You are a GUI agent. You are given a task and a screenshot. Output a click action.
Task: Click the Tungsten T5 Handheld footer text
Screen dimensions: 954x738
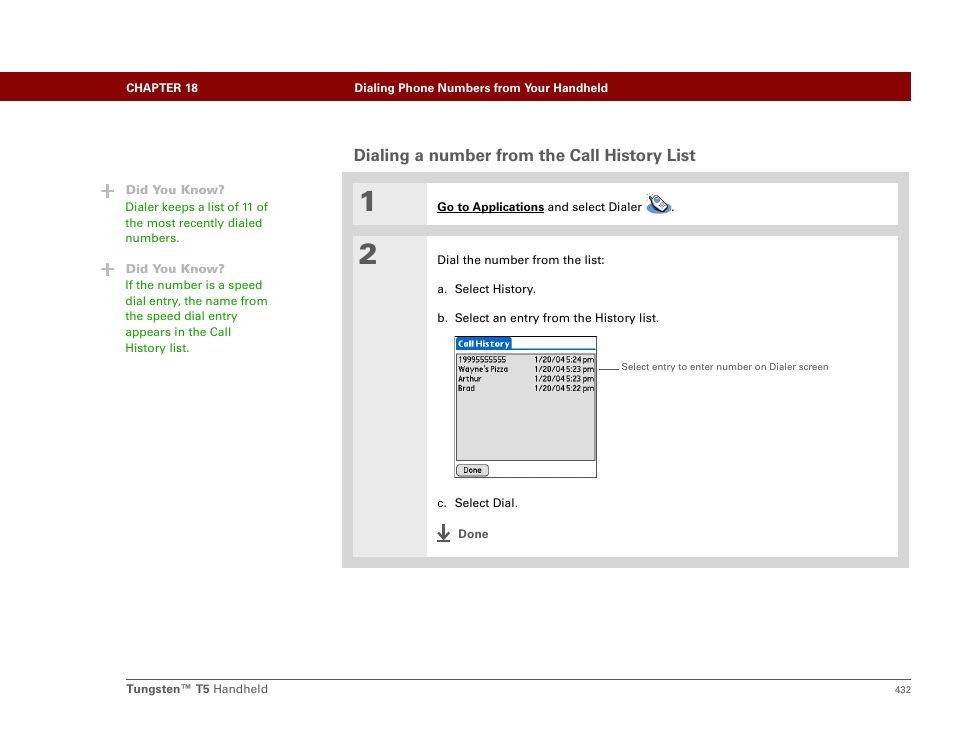(x=197, y=689)
